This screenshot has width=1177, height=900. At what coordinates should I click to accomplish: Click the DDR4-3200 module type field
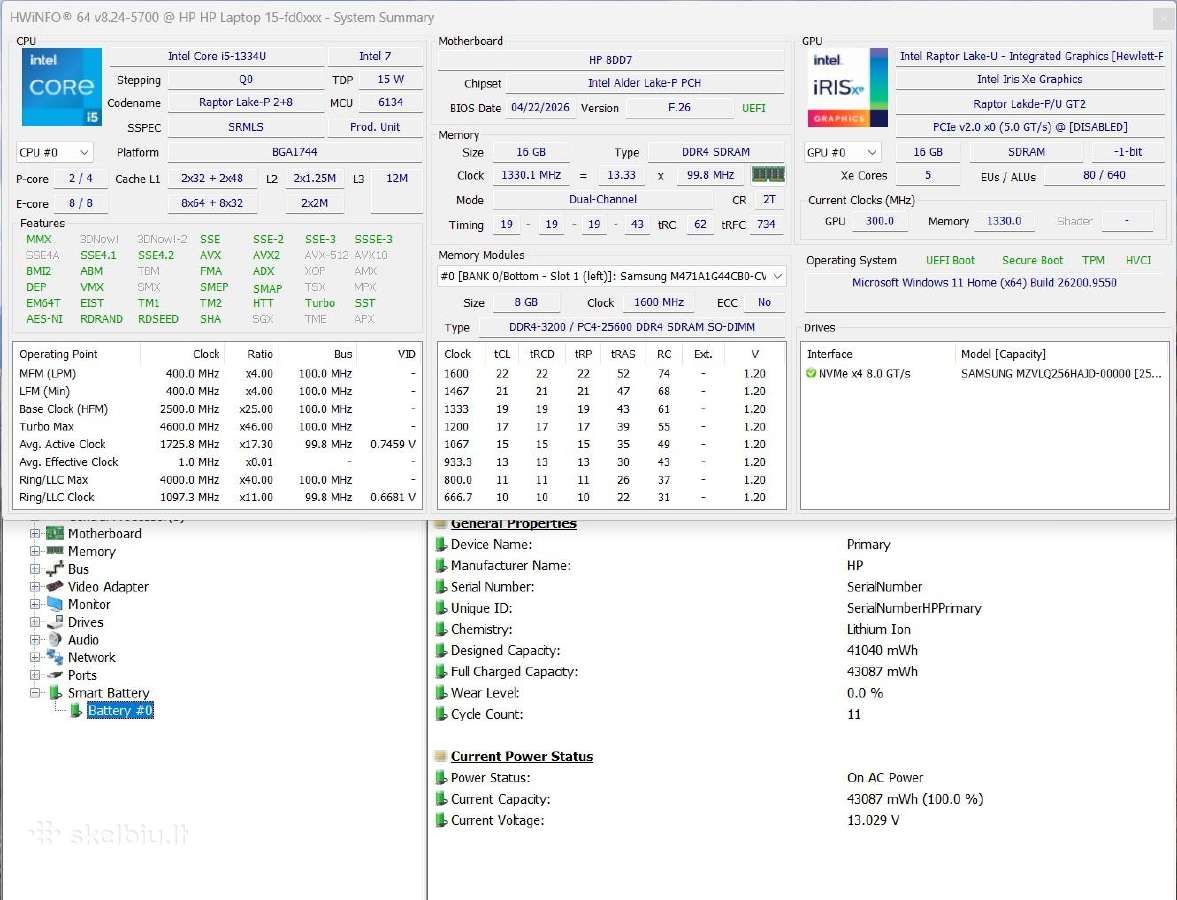pos(632,327)
